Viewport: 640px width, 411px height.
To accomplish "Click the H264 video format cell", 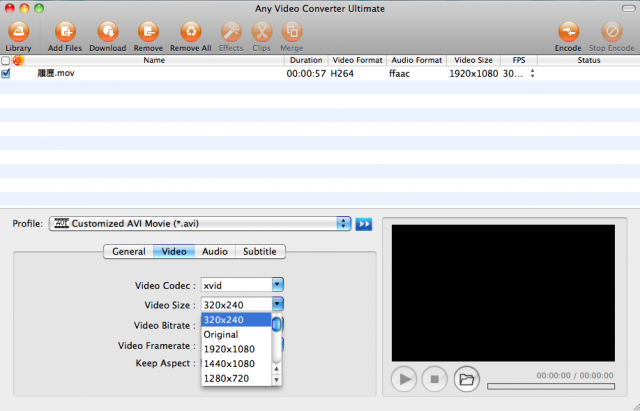I will [x=342, y=74].
